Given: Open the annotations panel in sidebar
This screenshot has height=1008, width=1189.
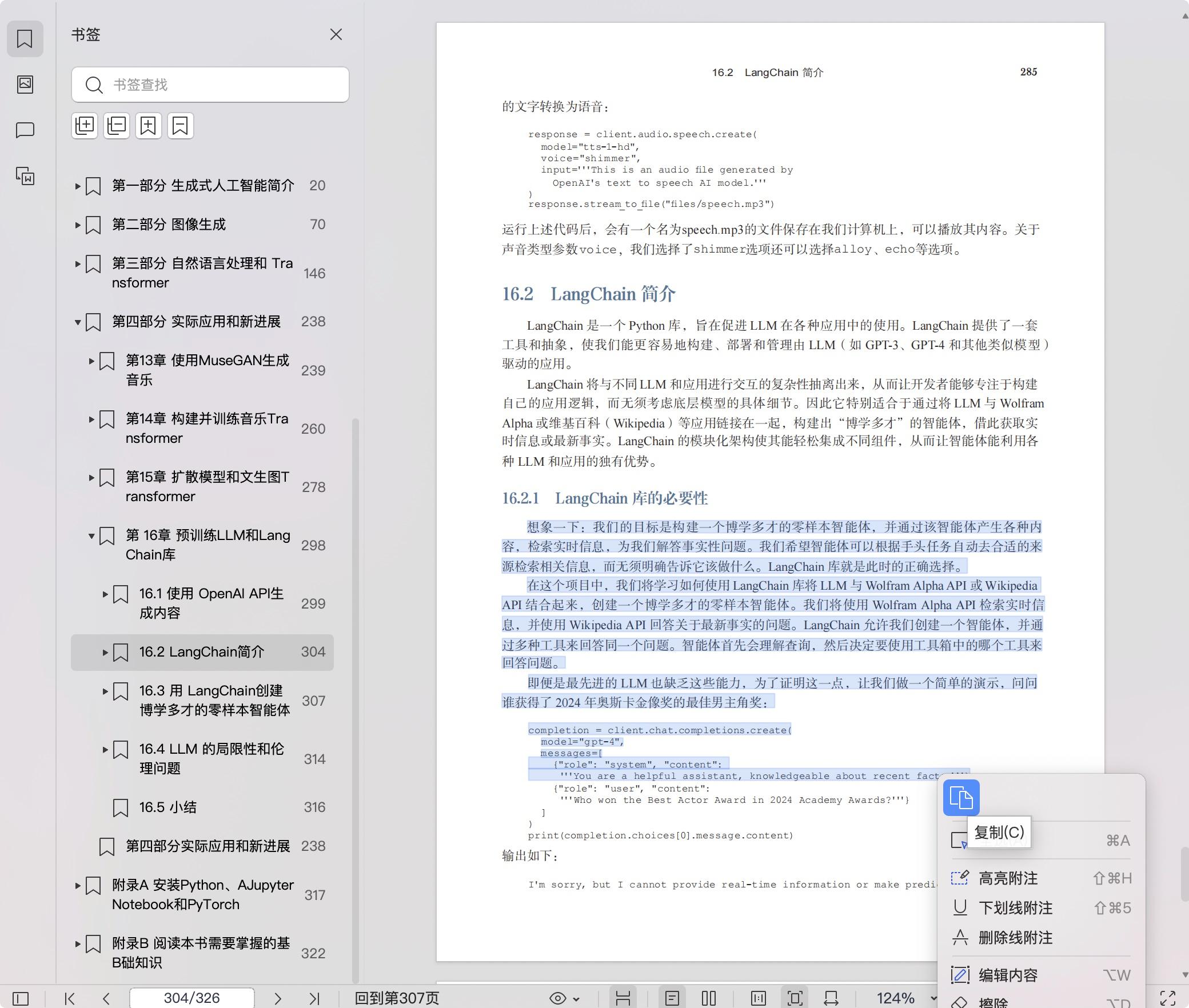Looking at the screenshot, I should click(25, 130).
